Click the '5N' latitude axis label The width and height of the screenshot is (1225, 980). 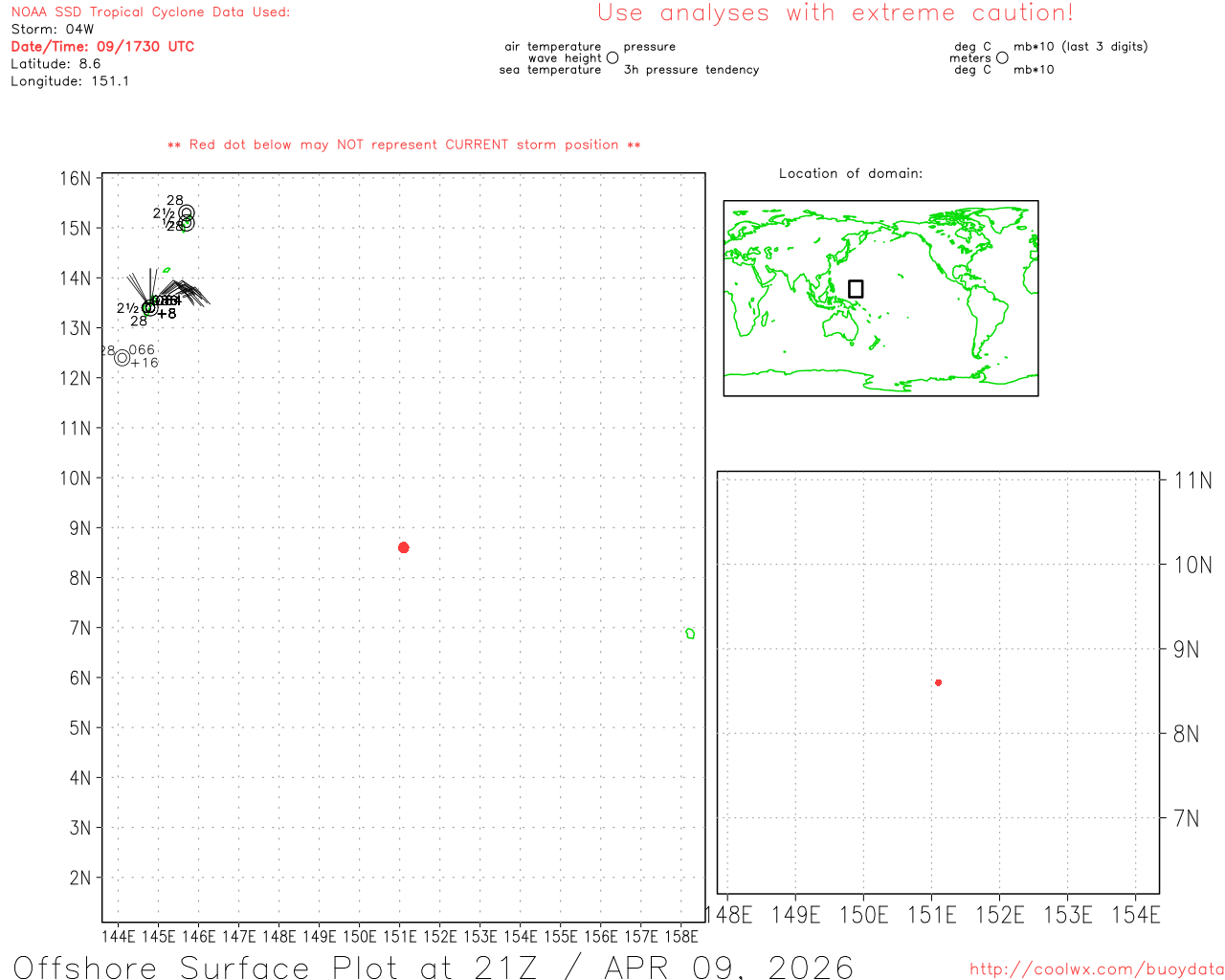[80, 728]
